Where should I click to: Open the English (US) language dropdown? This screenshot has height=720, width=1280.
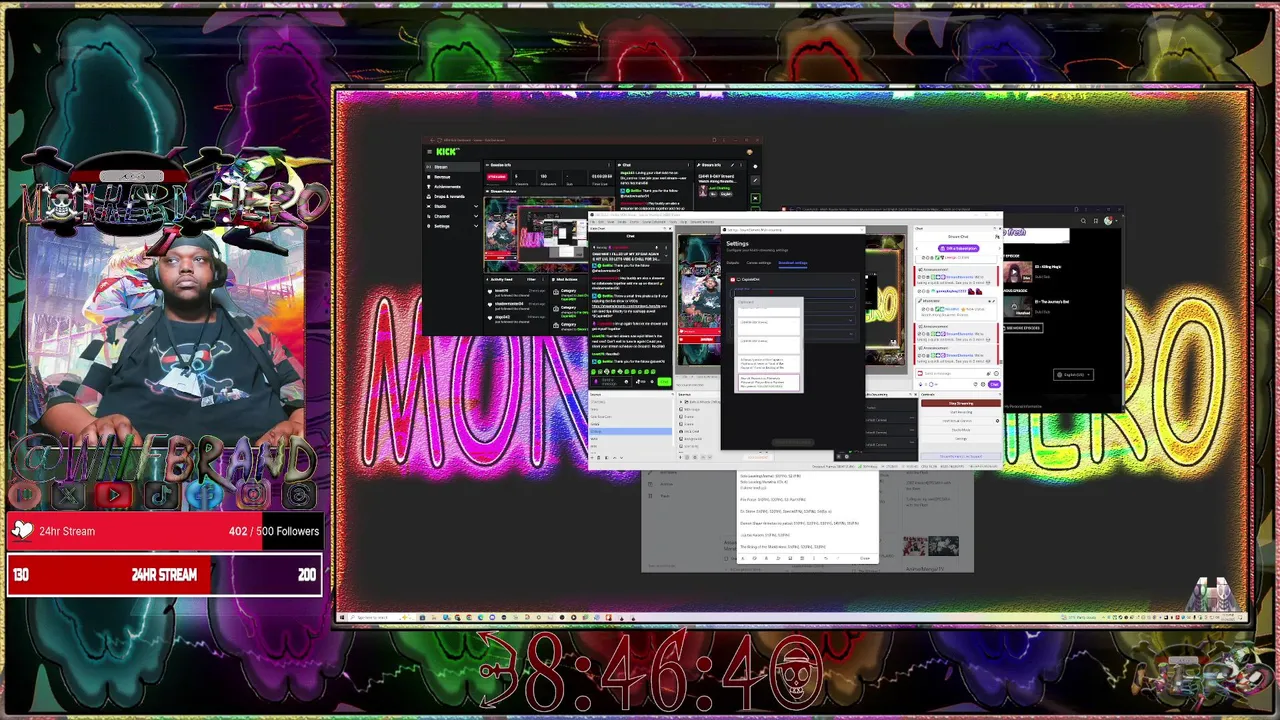(1073, 375)
